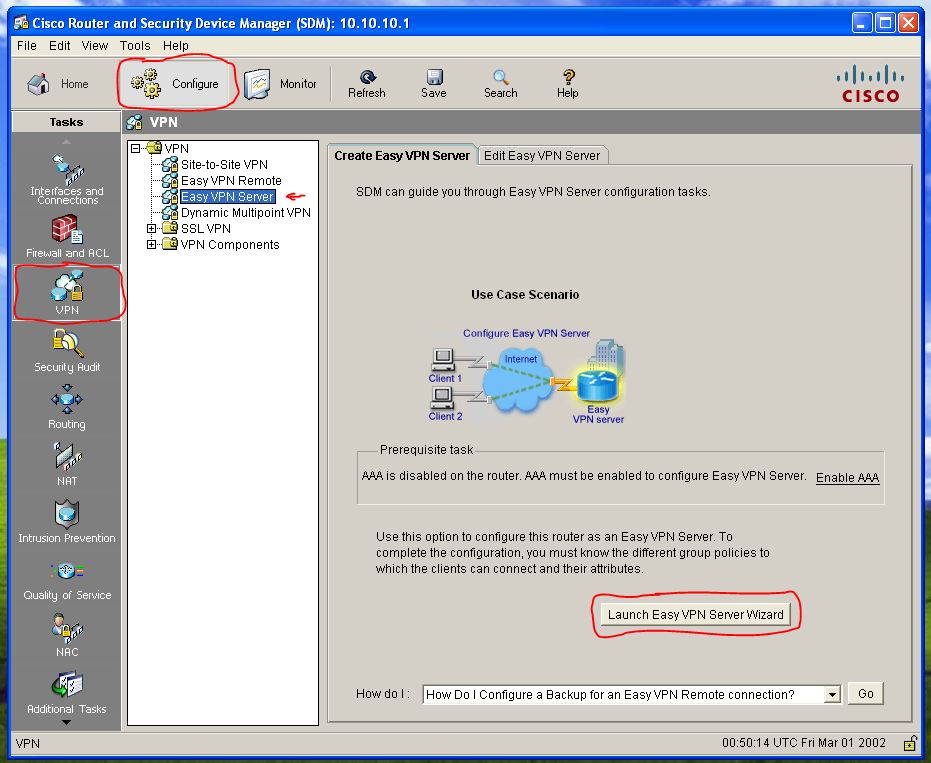Select SSL VPN folder in tree

pyautogui.click(x=205, y=229)
